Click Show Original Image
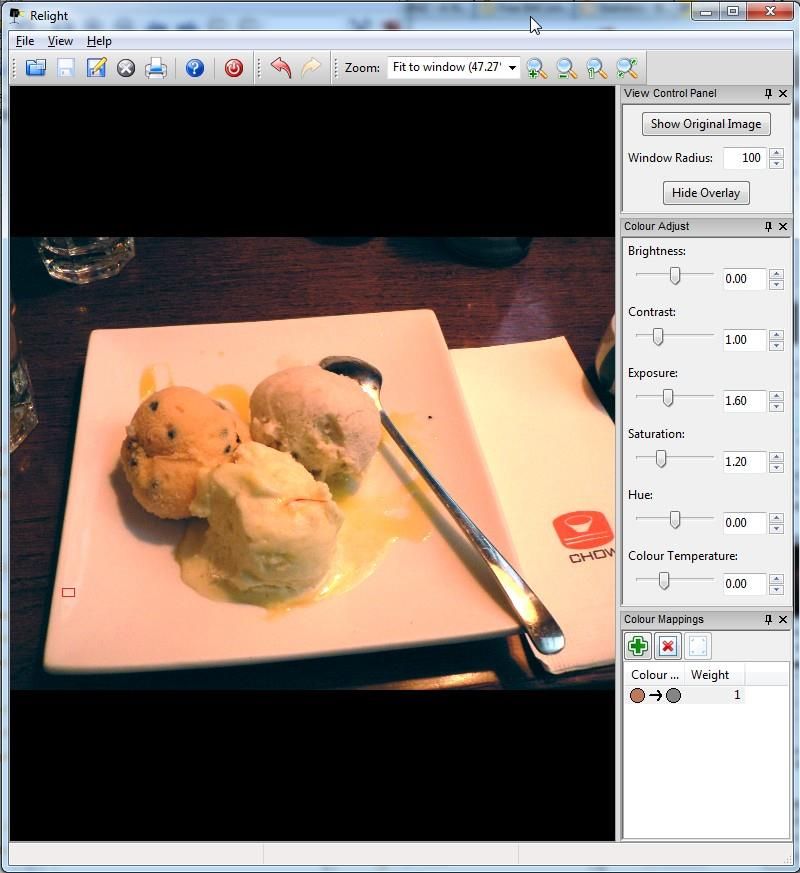 tap(705, 124)
